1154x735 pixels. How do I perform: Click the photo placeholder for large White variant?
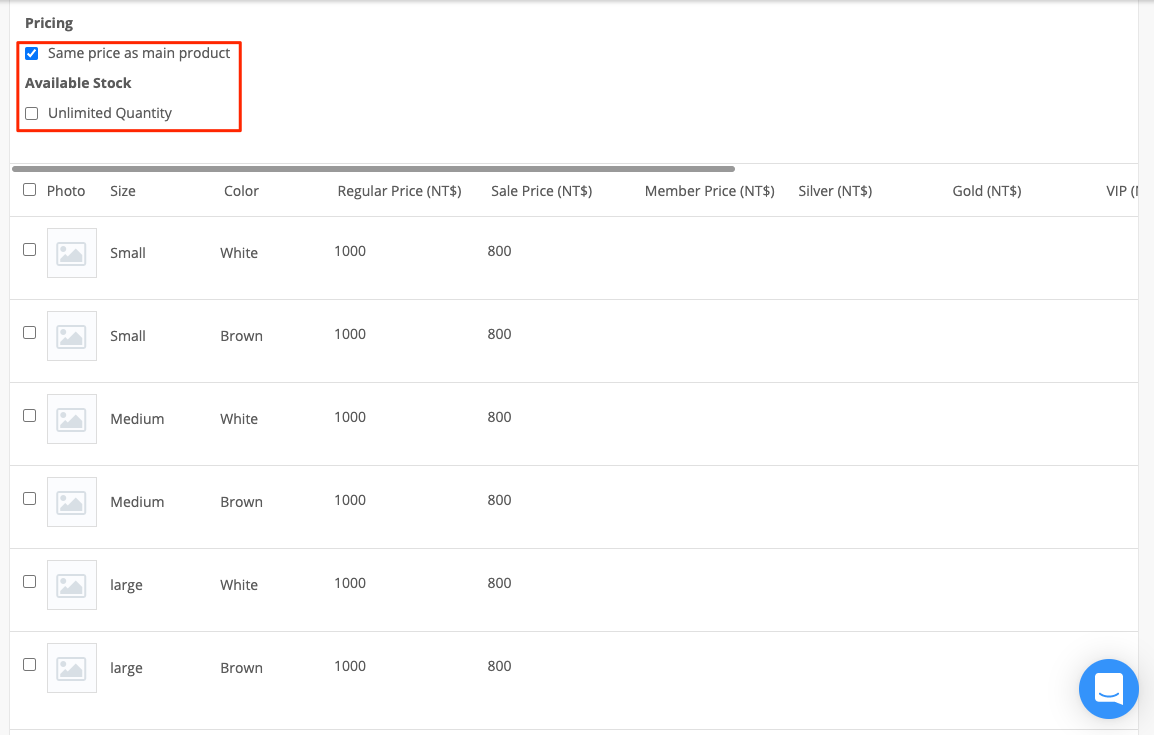71,585
